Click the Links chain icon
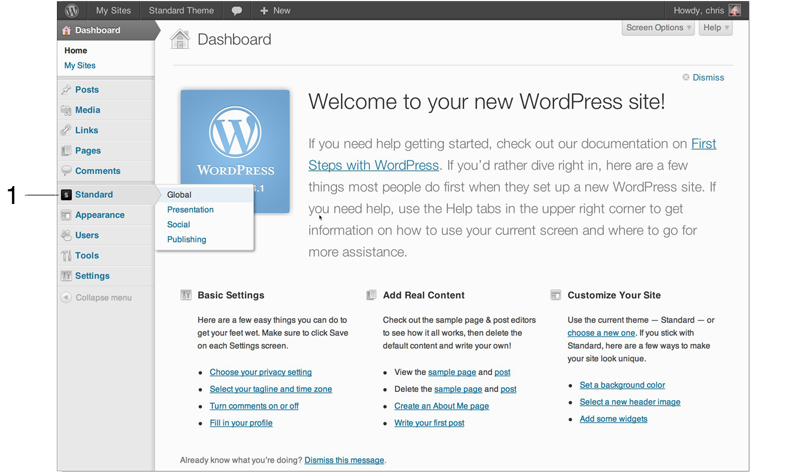800x472 pixels. point(66,130)
